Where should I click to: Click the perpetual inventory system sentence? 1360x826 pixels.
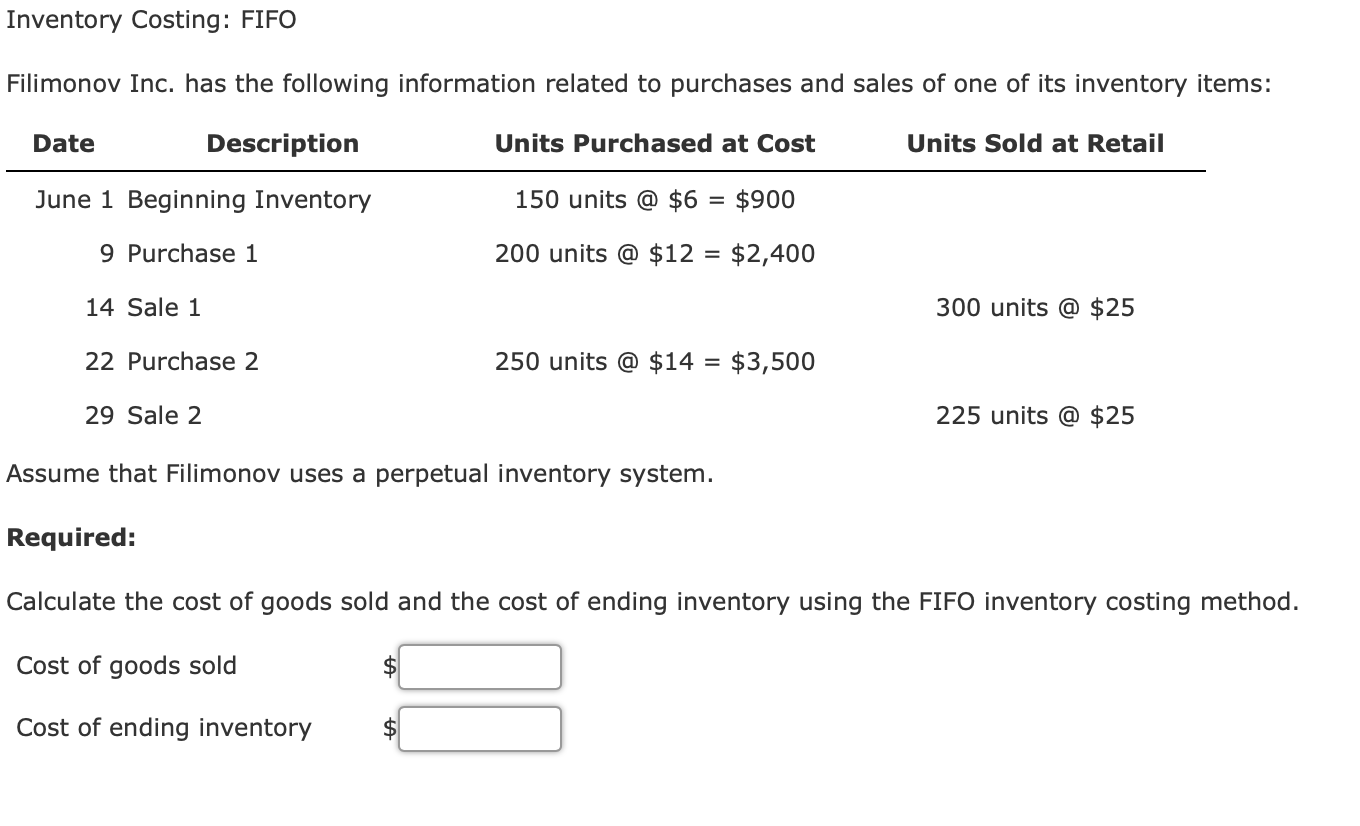(360, 474)
